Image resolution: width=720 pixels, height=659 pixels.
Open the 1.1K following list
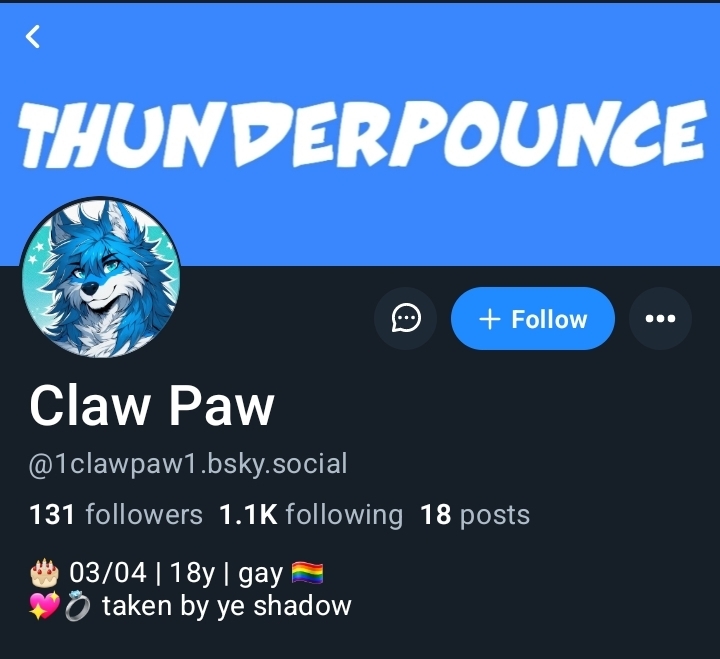(x=311, y=514)
